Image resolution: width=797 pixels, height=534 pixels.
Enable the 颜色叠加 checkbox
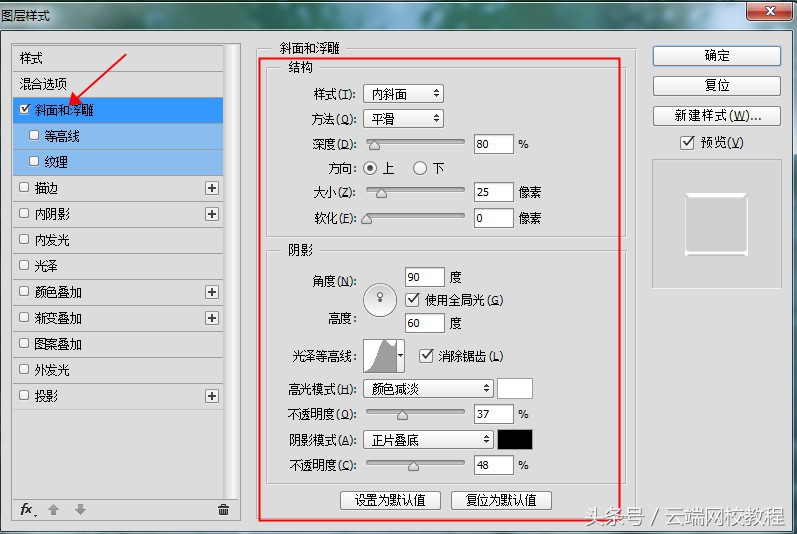tap(24, 291)
